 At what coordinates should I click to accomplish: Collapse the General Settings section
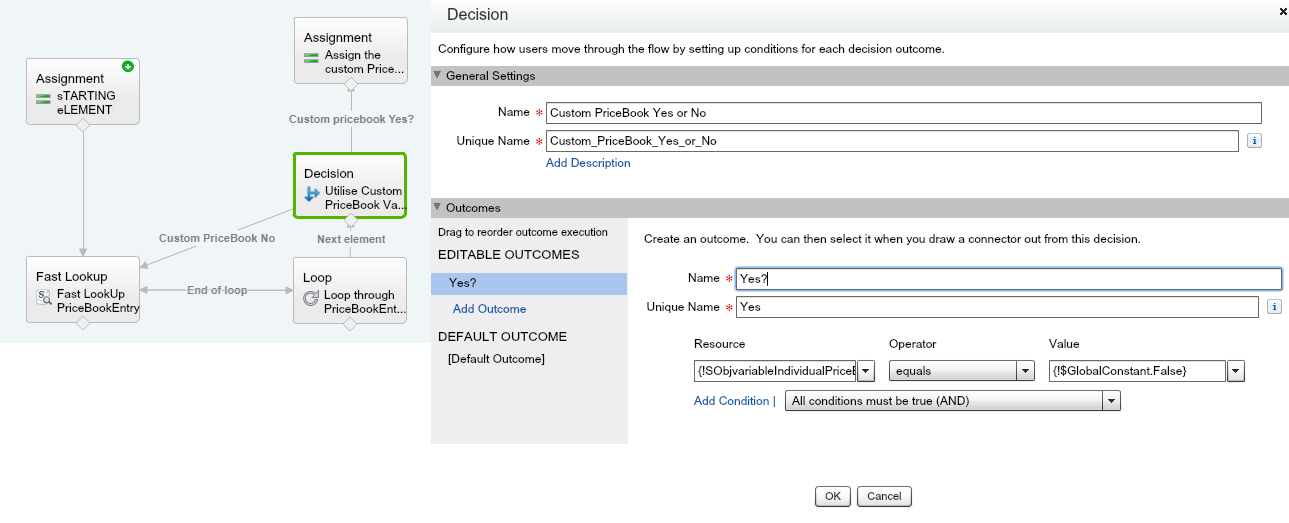click(437, 76)
